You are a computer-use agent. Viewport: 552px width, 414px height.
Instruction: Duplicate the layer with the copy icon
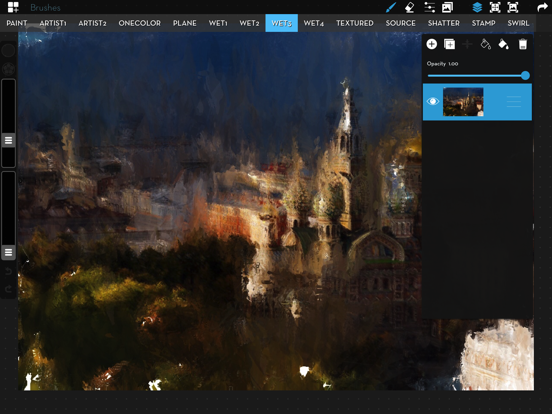point(449,44)
